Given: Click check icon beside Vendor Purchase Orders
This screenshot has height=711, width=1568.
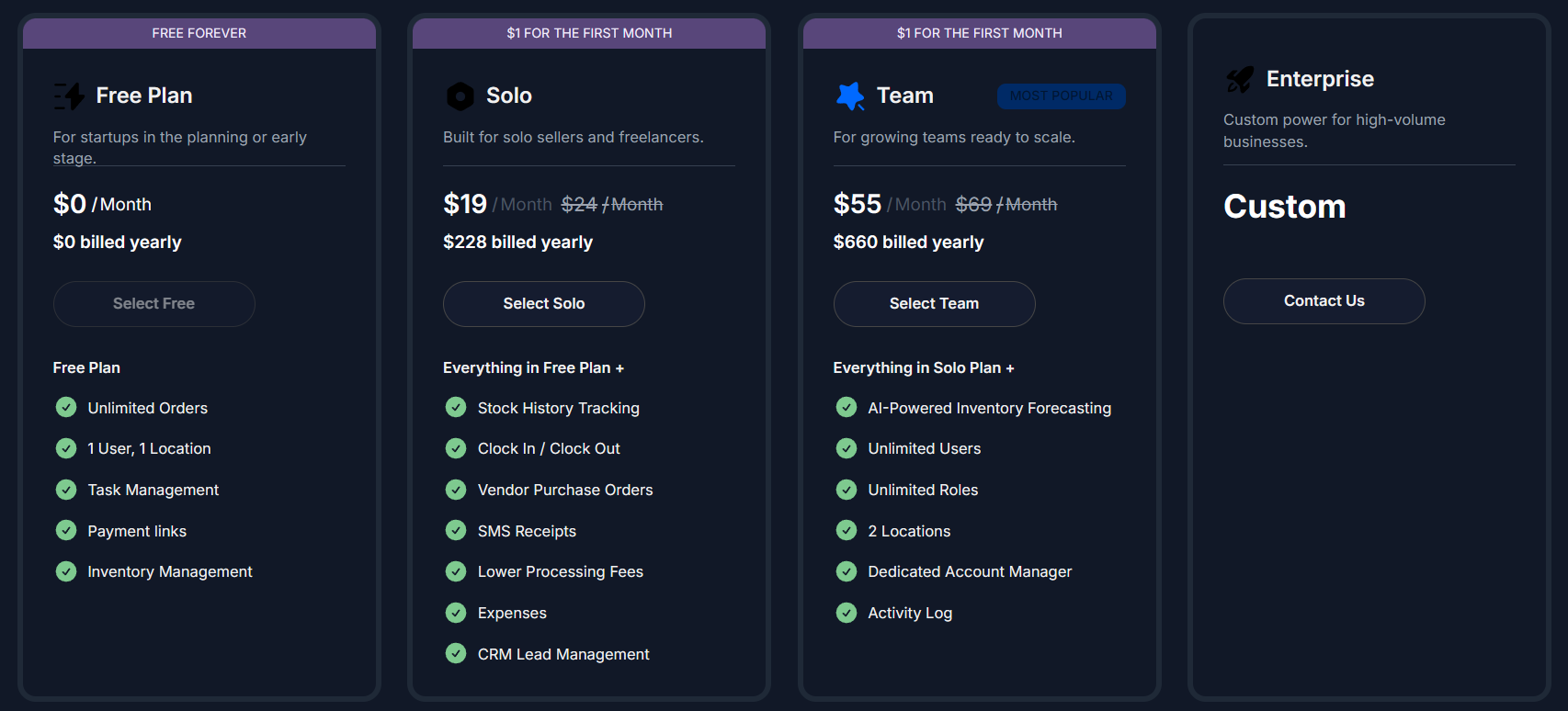Looking at the screenshot, I should (x=456, y=490).
